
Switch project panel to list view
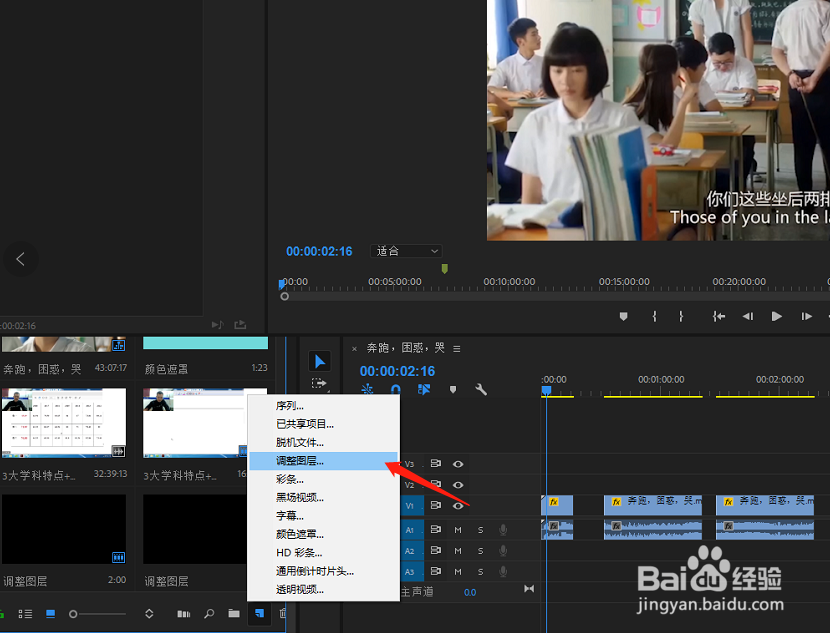pos(25,614)
